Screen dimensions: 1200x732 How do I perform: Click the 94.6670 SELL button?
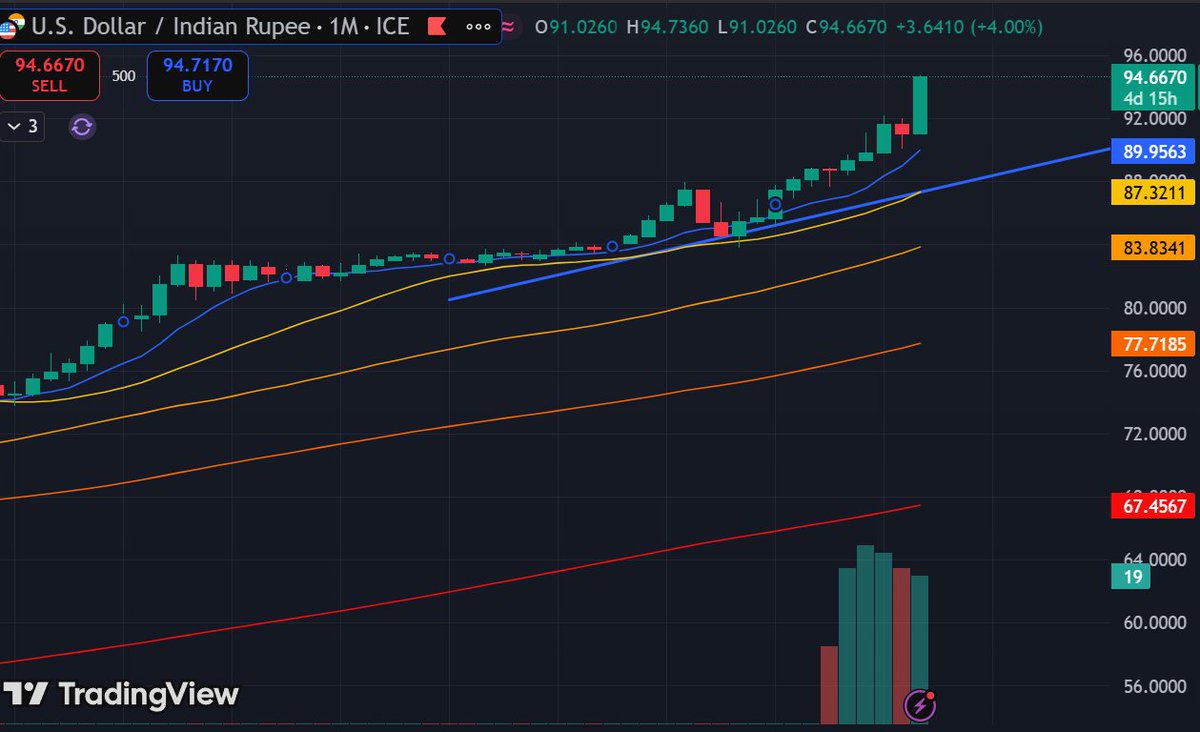(49, 75)
